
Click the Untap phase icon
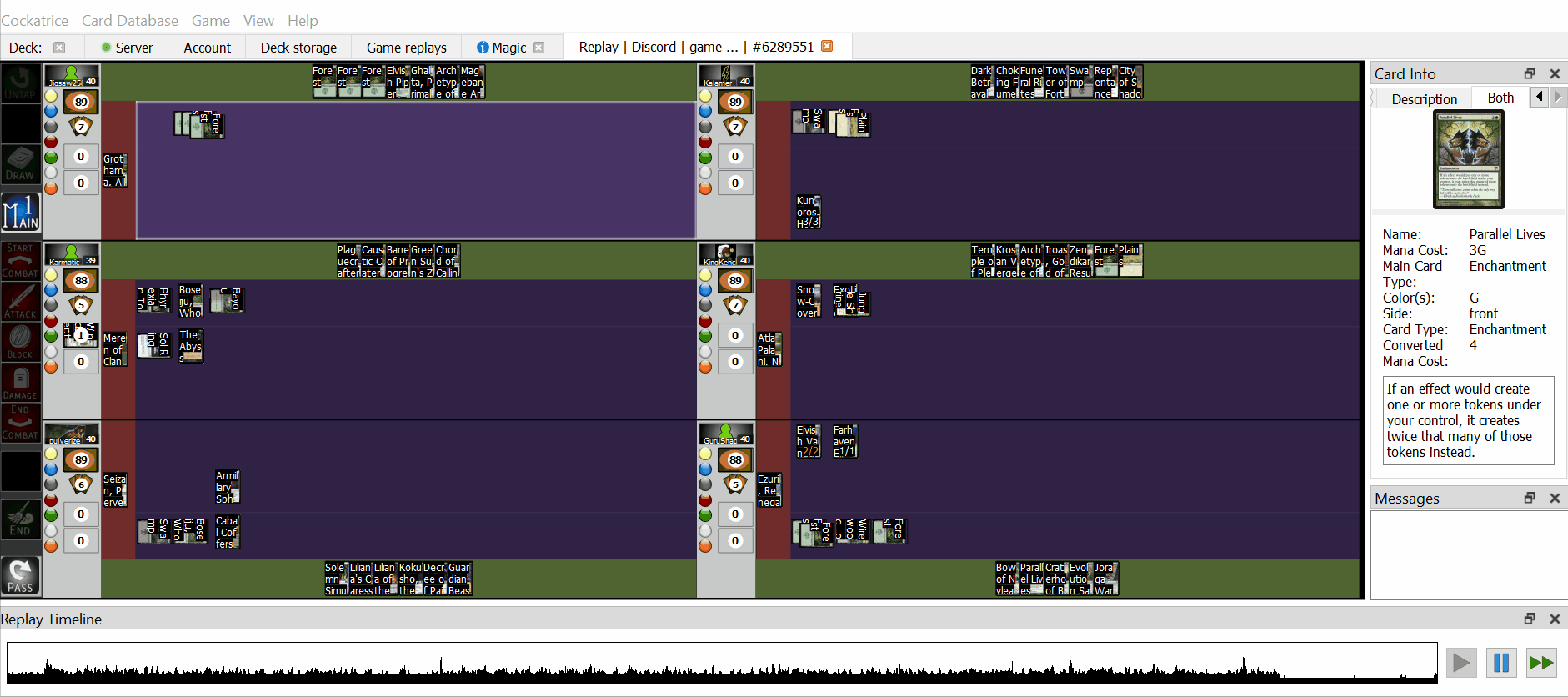[x=20, y=84]
